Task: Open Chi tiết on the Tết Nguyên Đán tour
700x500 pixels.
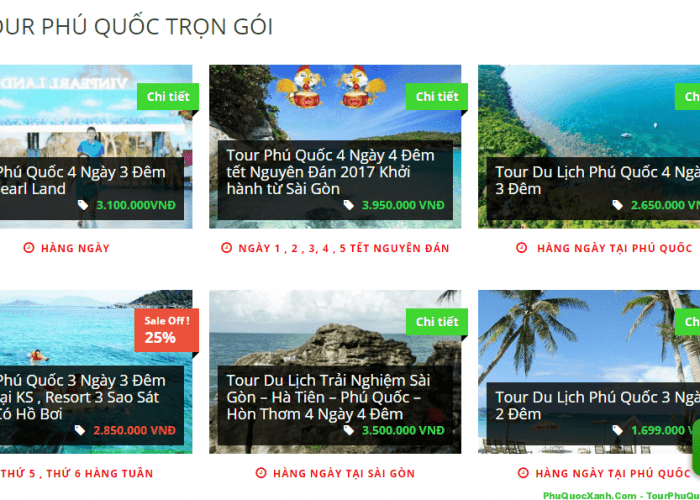Action: click(437, 96)
